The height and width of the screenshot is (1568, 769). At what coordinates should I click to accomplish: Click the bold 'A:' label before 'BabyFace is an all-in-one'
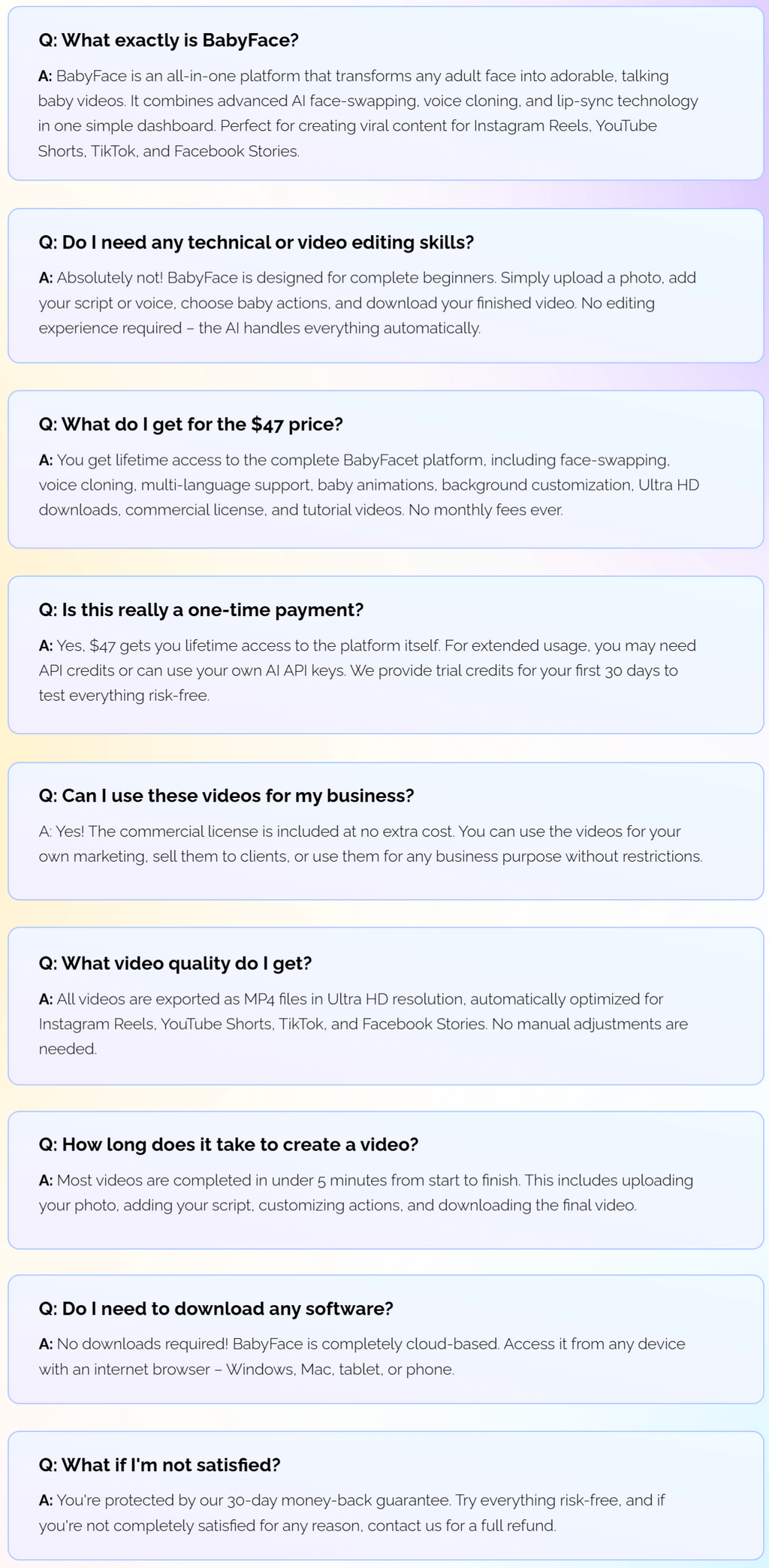coord(46,76)
